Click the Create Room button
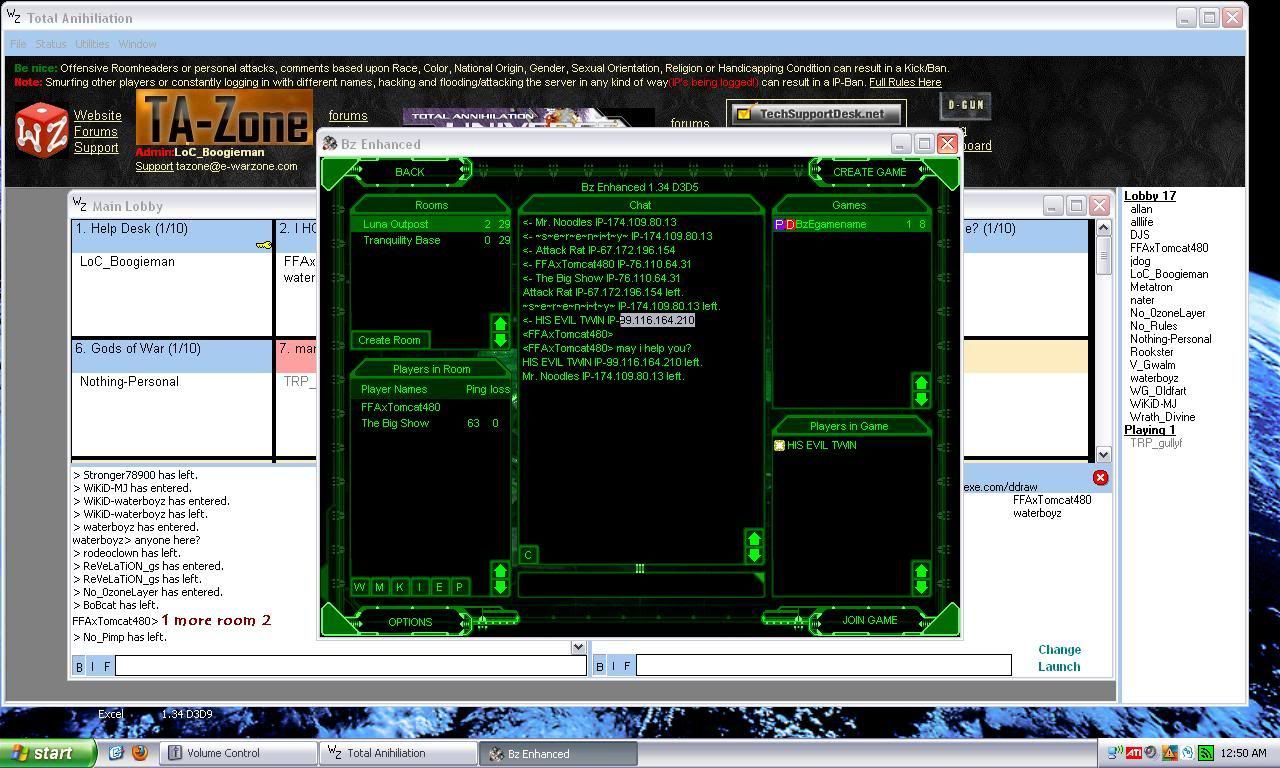The image size is (1280, 768). coord(390,340)
